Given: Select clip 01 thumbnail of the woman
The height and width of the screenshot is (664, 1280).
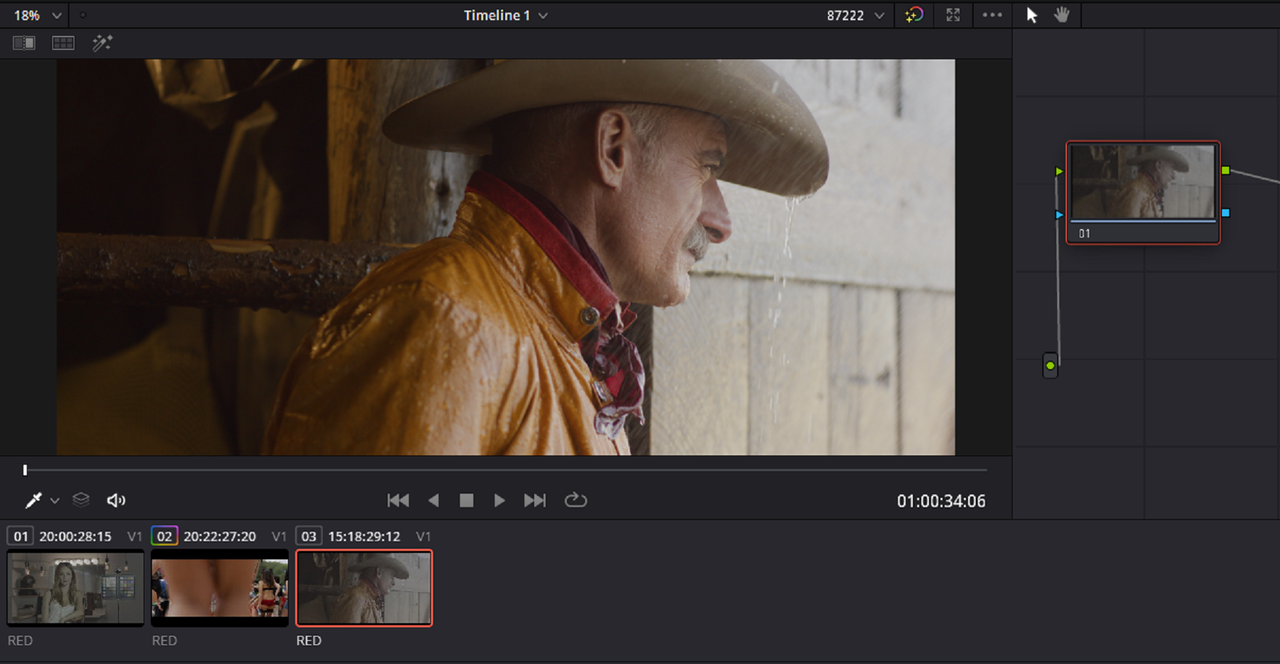Looking at the screenshot, I should 76,588.
